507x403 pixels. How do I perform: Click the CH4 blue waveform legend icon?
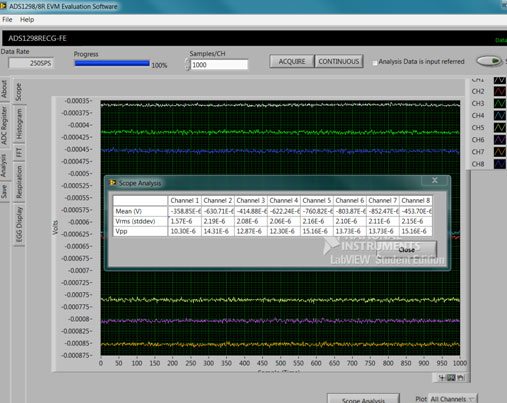(500, 115)
